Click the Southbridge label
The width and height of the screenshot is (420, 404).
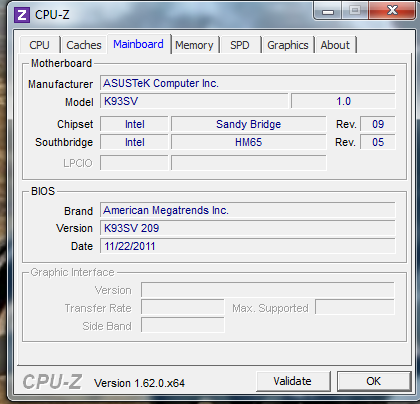click(x=64, y=142)
